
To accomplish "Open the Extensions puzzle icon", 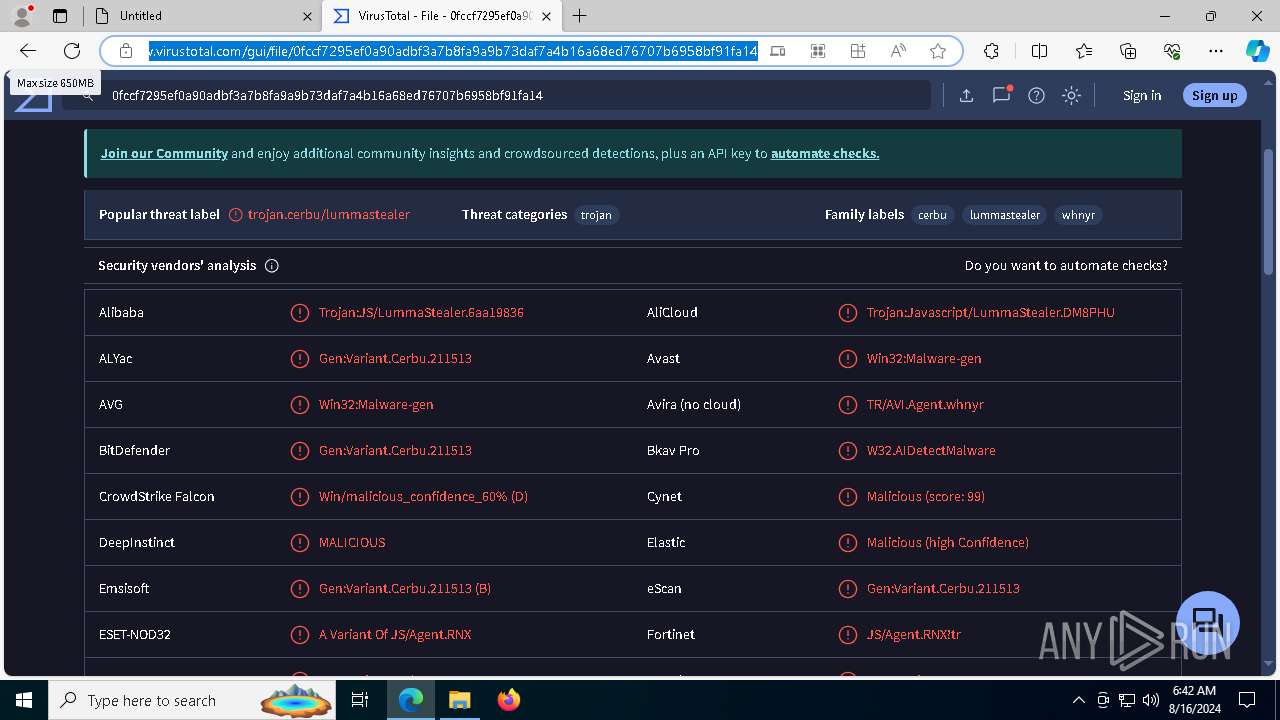I will tap(992, 51).
